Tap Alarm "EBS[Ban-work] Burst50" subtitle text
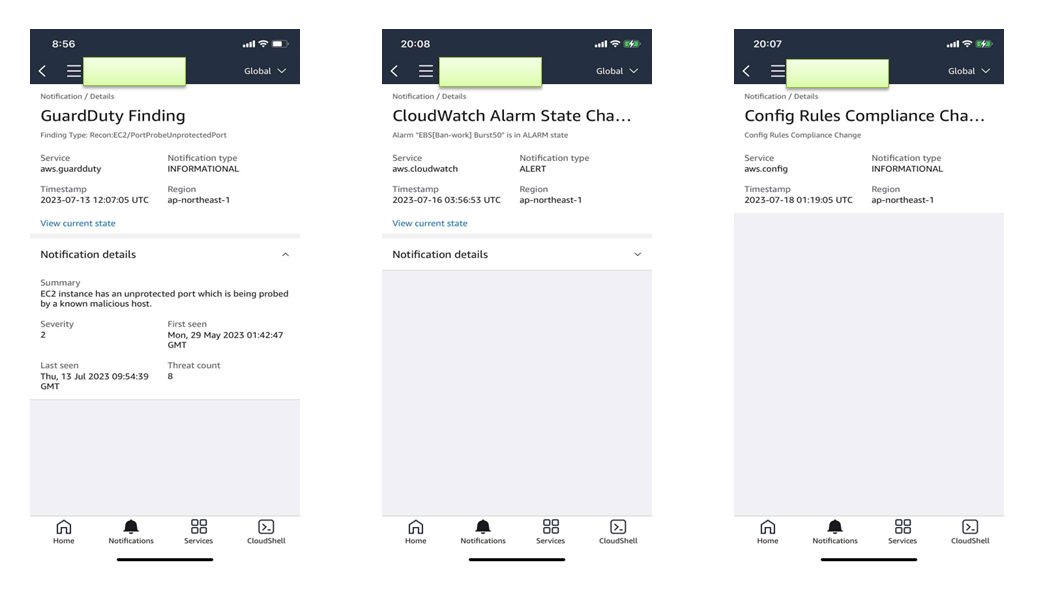 click(480, 135)
